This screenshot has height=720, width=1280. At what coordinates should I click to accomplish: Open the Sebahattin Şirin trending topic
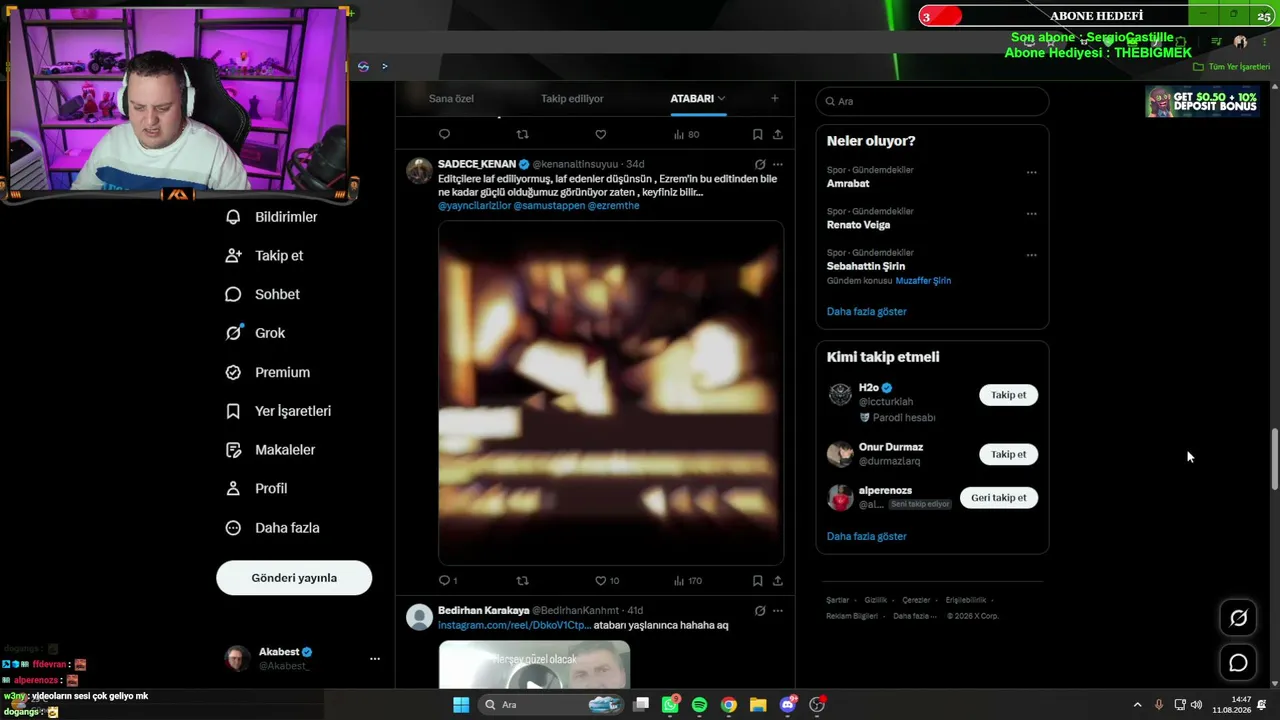point(866,266)
